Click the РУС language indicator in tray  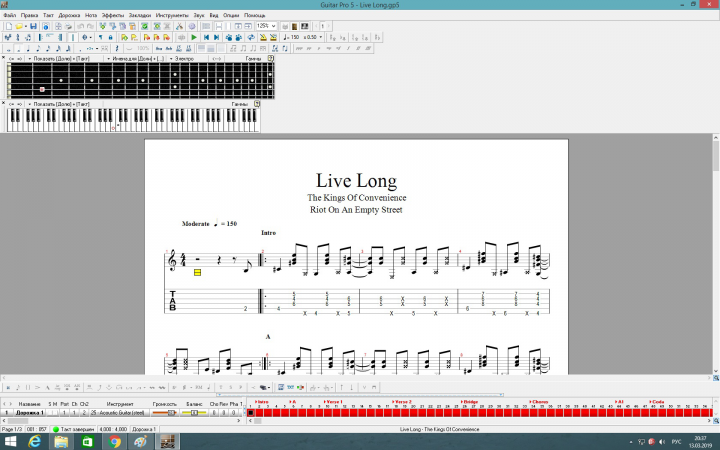tap(676, 442)
